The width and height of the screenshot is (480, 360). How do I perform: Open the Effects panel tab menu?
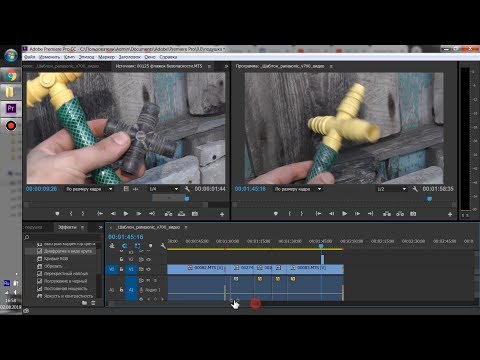pos(82,227)
